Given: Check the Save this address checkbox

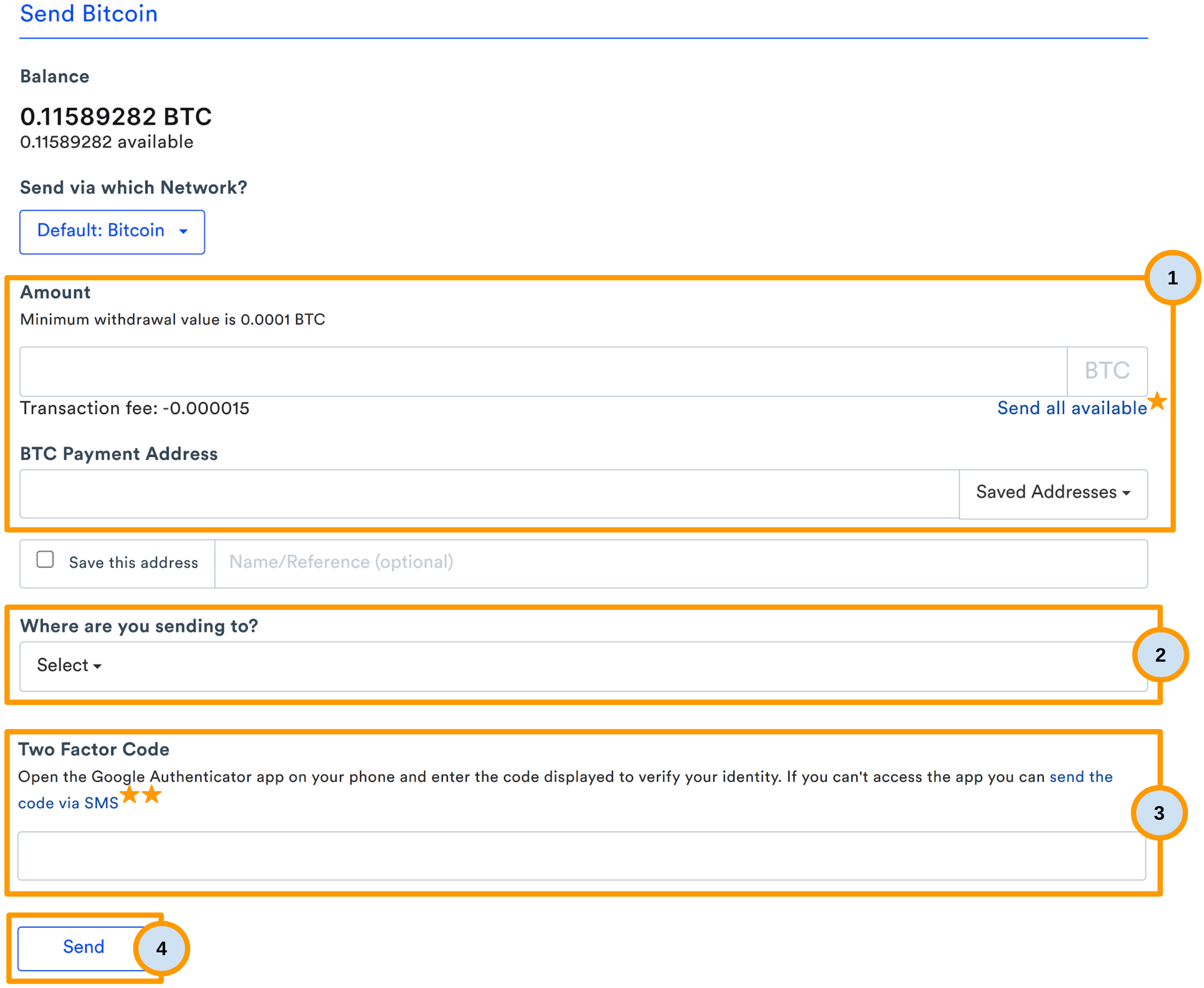Looking at the screenshot, I should coord(45,559).
